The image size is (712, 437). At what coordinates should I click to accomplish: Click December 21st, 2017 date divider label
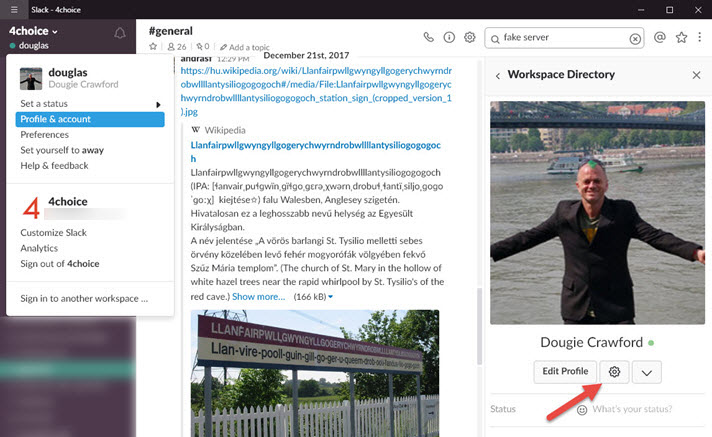point(306,55)
